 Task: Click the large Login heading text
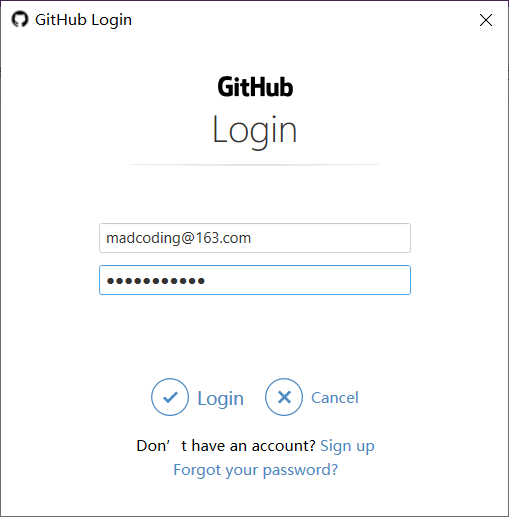click(x=255, y=131)
